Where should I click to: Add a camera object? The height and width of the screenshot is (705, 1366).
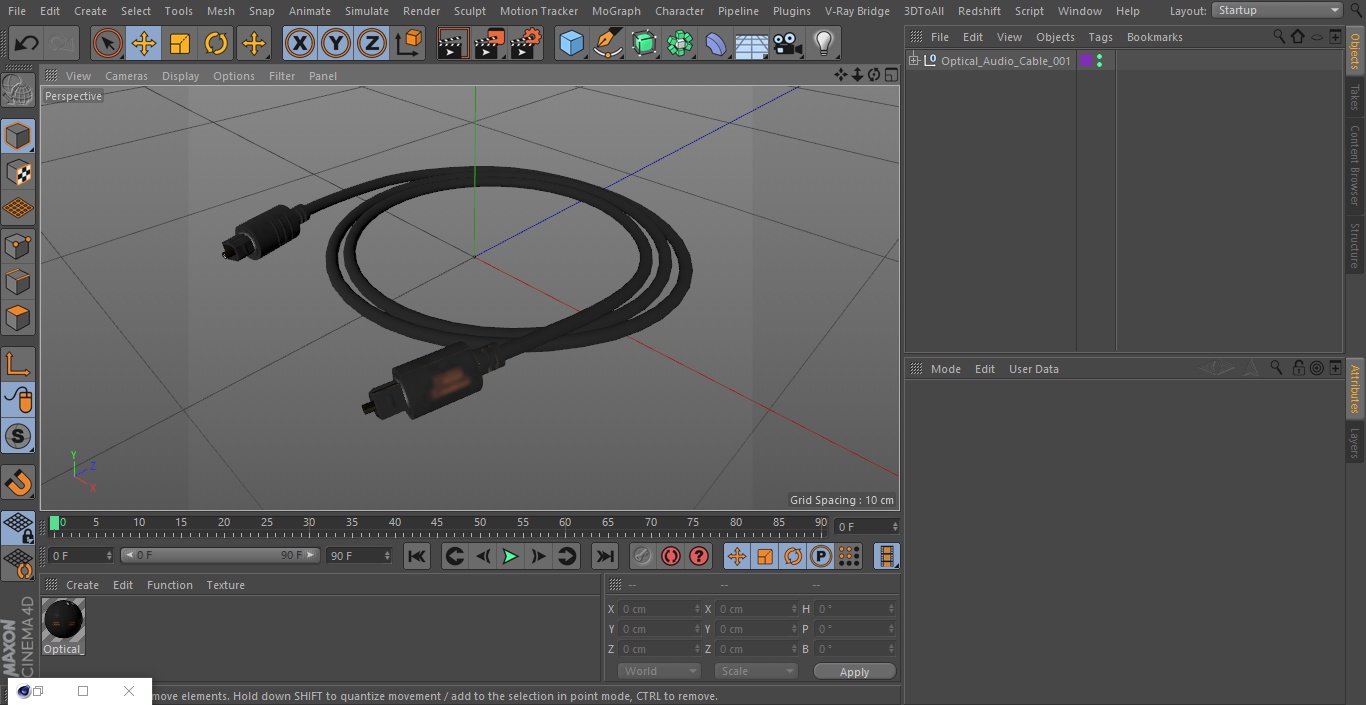(788, 43)
